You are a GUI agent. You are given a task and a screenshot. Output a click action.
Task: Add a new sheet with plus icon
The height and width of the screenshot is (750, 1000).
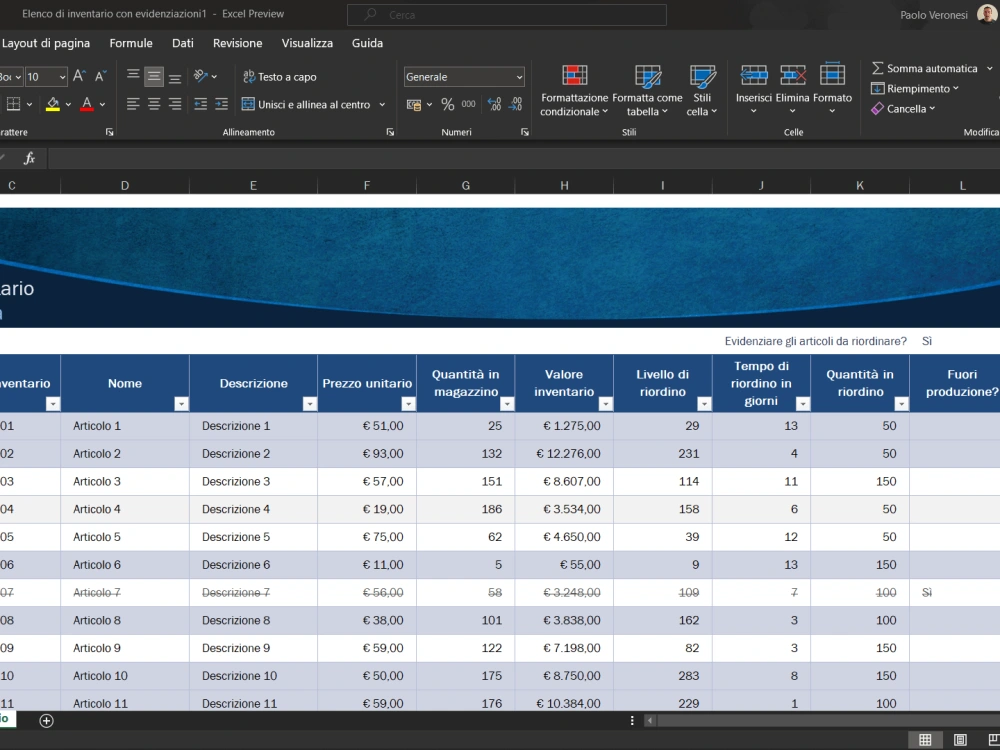tap(46, 721)
